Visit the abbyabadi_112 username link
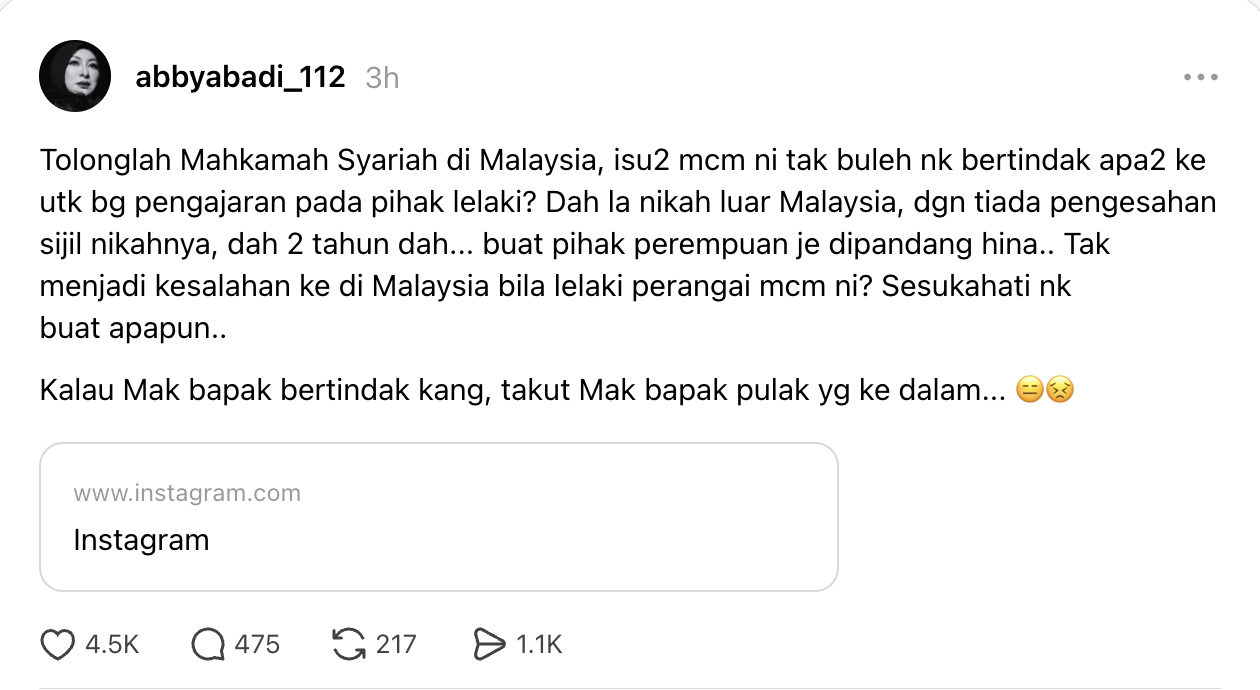Screen dimensions: 1260x690 tap(240, 77)
